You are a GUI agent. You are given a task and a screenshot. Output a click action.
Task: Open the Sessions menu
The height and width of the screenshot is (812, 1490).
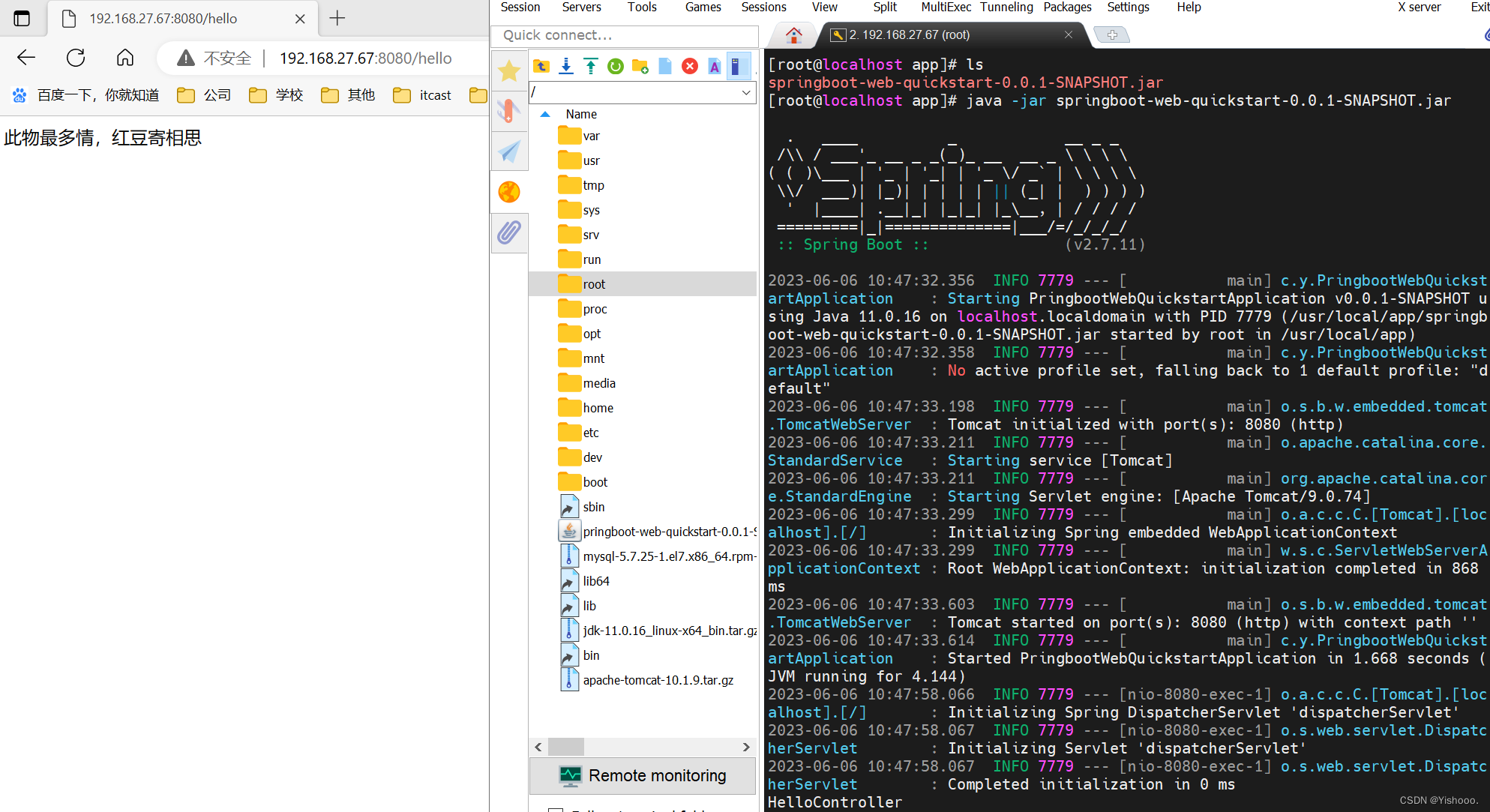coord(764,7)
